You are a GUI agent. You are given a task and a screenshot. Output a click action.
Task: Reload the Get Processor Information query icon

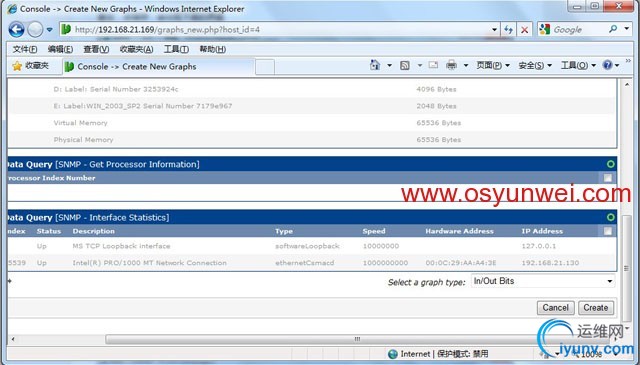pyautogui.click(x=611, y=164)
